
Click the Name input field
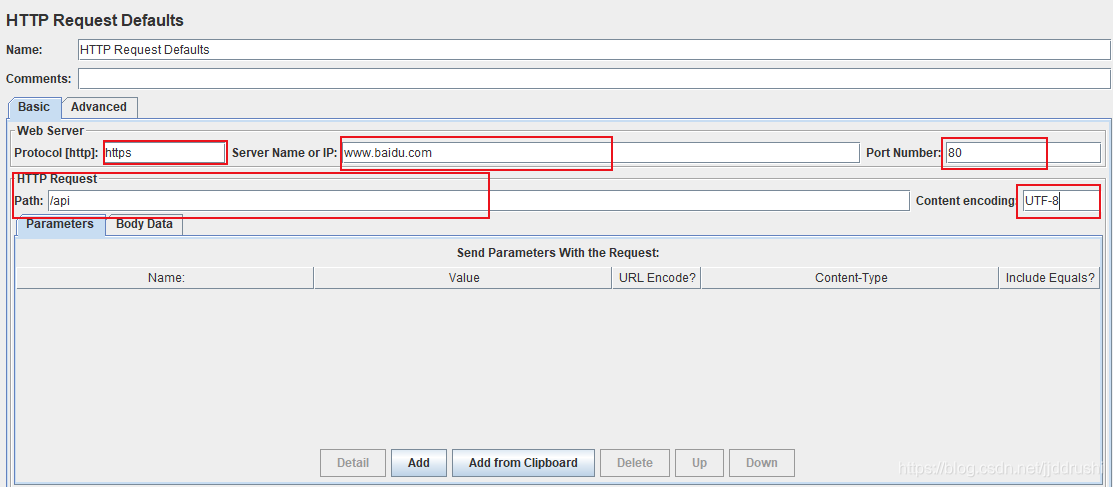(593, 50)
